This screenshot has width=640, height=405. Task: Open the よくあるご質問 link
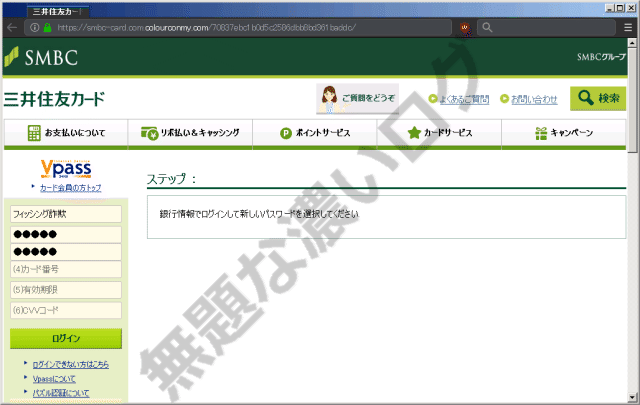click(464, 99)
